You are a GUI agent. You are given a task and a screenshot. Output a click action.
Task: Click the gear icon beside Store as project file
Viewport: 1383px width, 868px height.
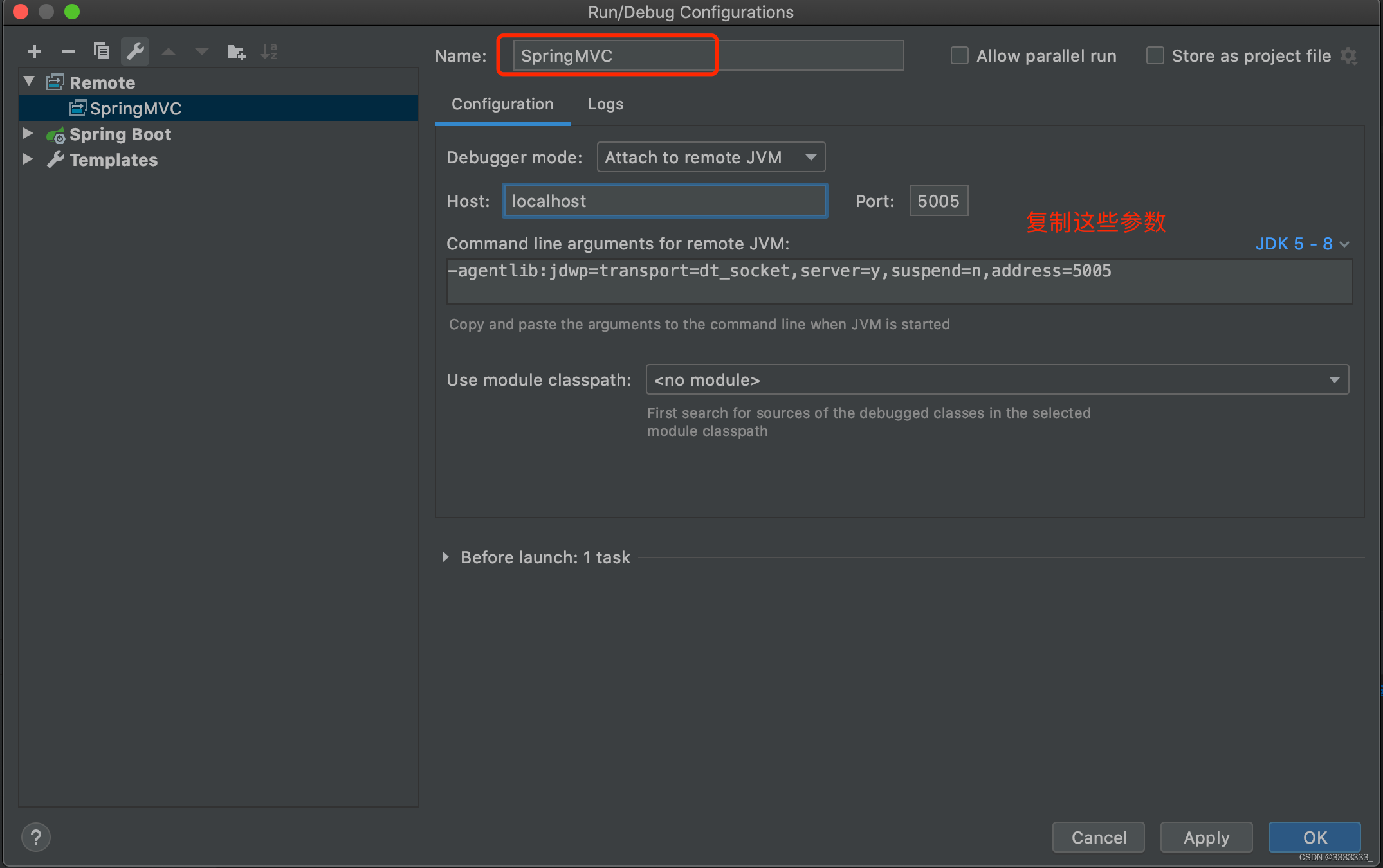[x=1349, y=57]
